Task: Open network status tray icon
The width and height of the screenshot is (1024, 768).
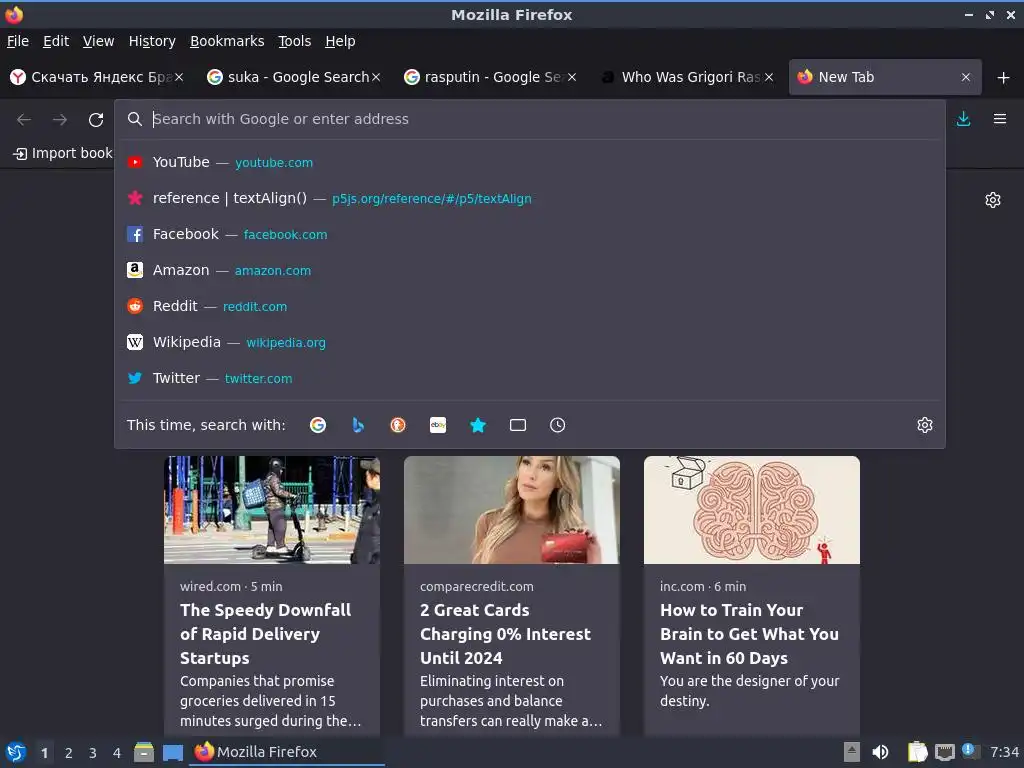Action: (944, 753)
